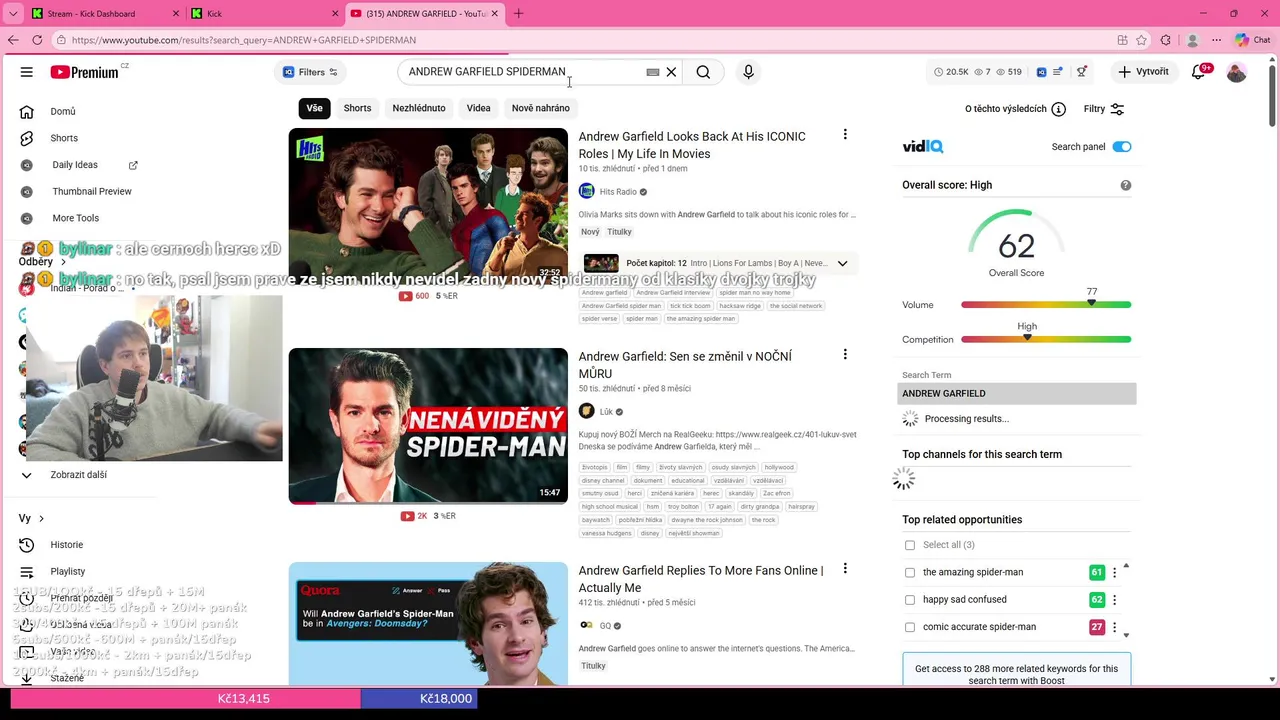Open more options for comic accurate spider-man
The width and height of the screenshot is (1280, 720).
(1114, 627)
